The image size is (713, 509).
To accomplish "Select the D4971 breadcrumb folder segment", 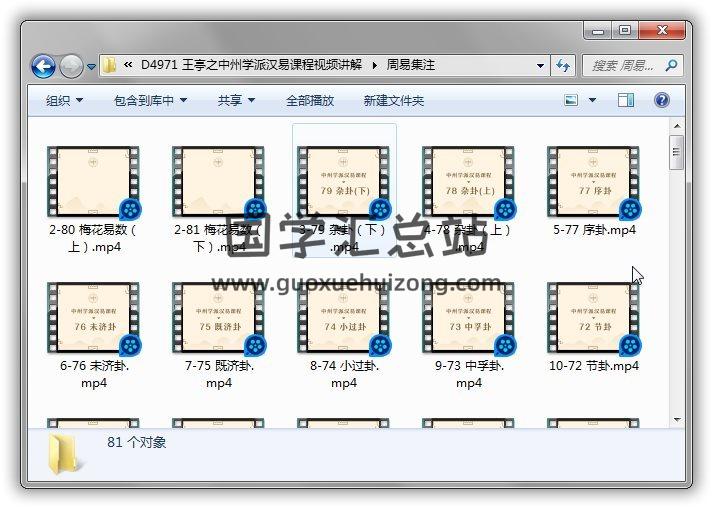I will (251, 65).
